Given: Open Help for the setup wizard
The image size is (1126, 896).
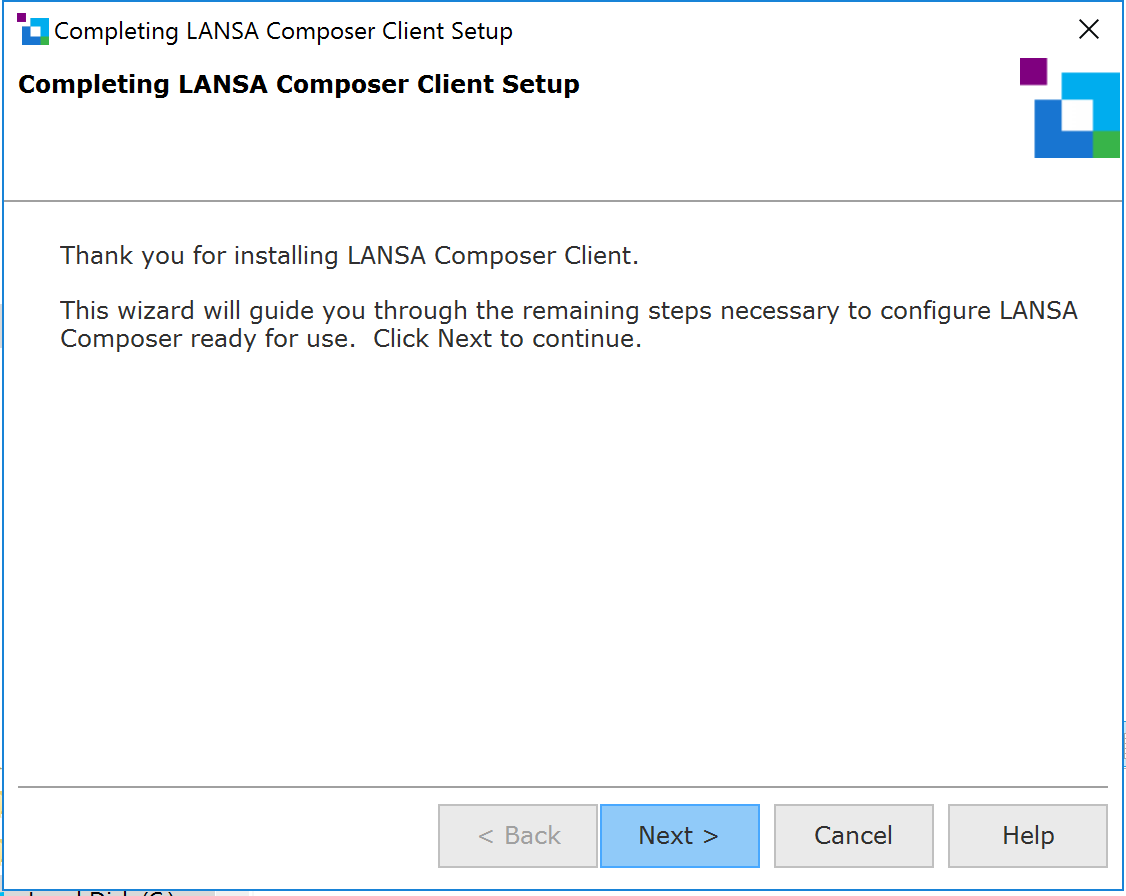Looking at the screenshot, I should coord(1027,836).
